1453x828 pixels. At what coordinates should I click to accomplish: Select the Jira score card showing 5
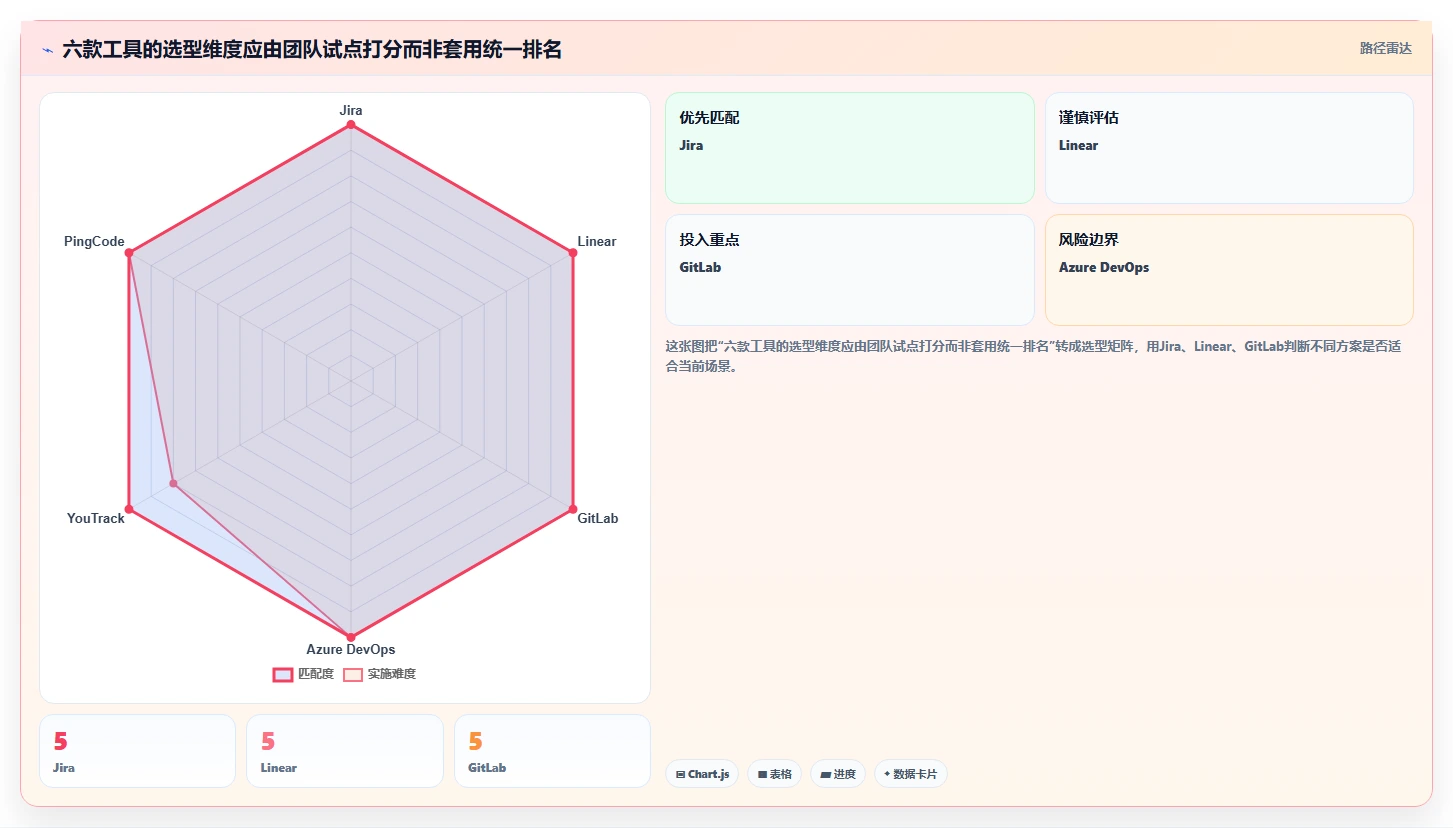[138, 751]
